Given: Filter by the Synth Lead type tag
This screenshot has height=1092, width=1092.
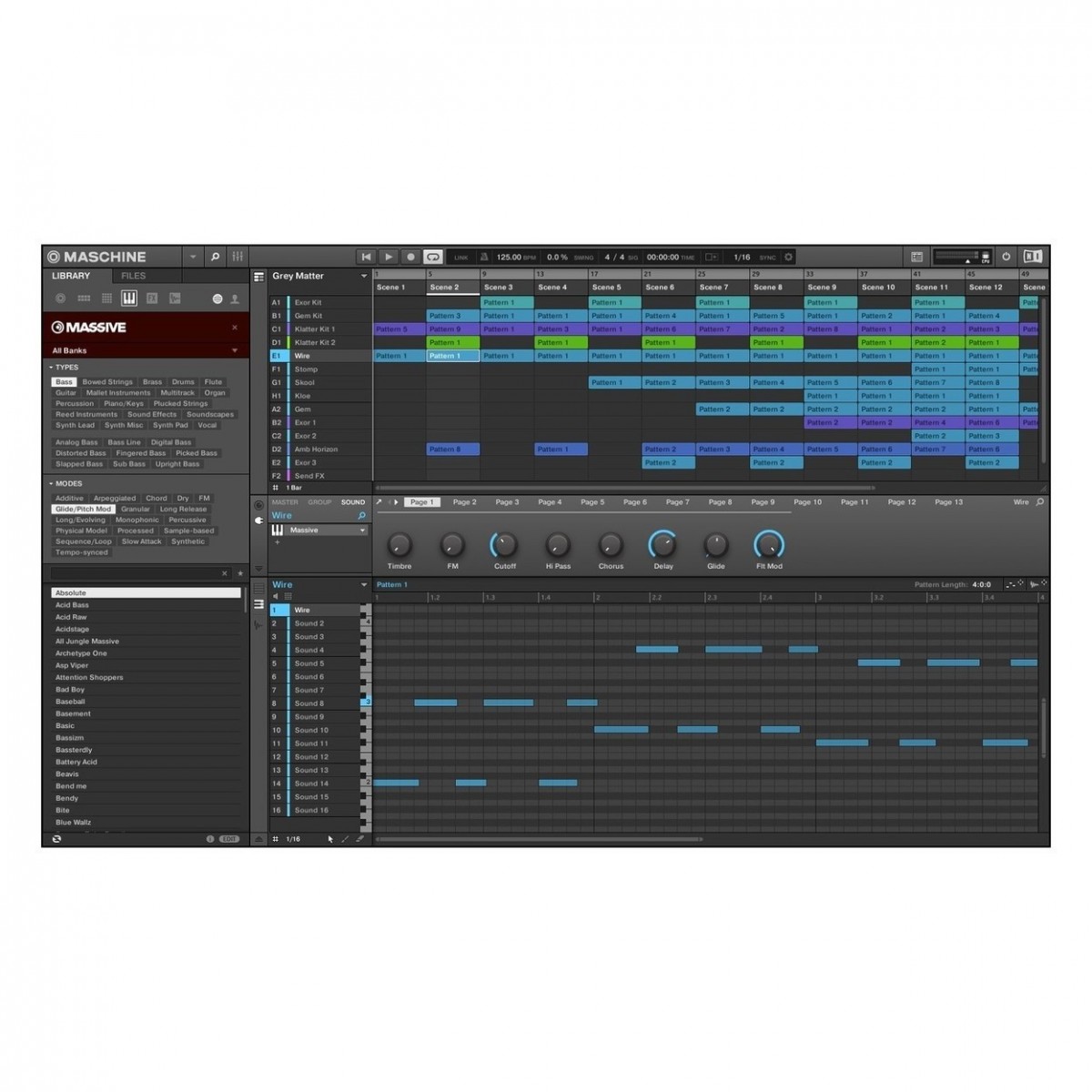Looking at the screenshot, I should [75, 425].
